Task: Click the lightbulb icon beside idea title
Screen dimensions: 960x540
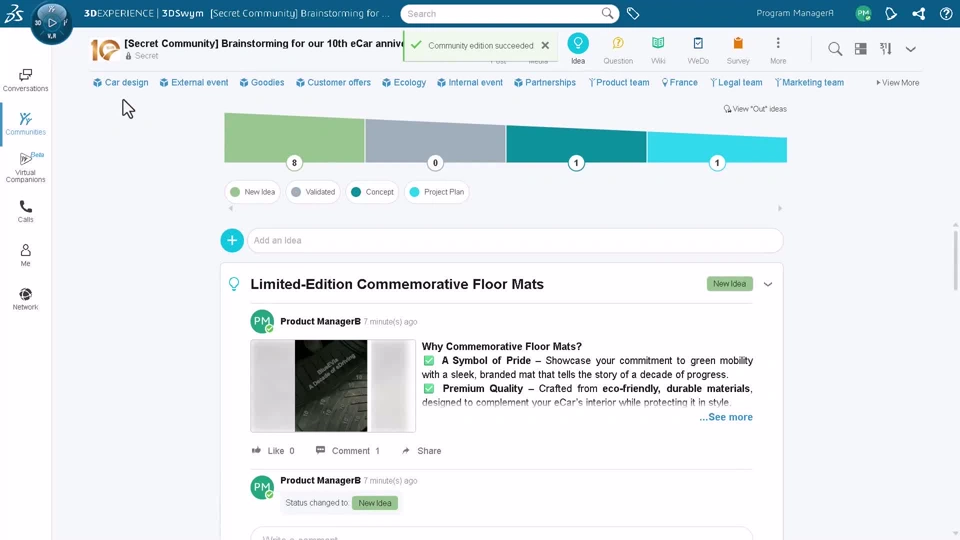Action: [x=234, y=284]
